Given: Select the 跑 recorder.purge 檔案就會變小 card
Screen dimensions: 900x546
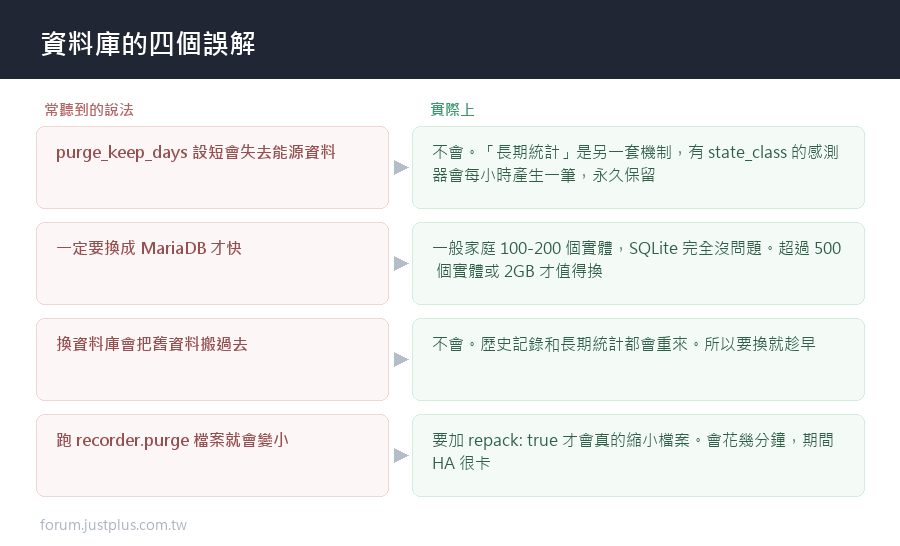Looking at the screenshot, I should 212,455.
